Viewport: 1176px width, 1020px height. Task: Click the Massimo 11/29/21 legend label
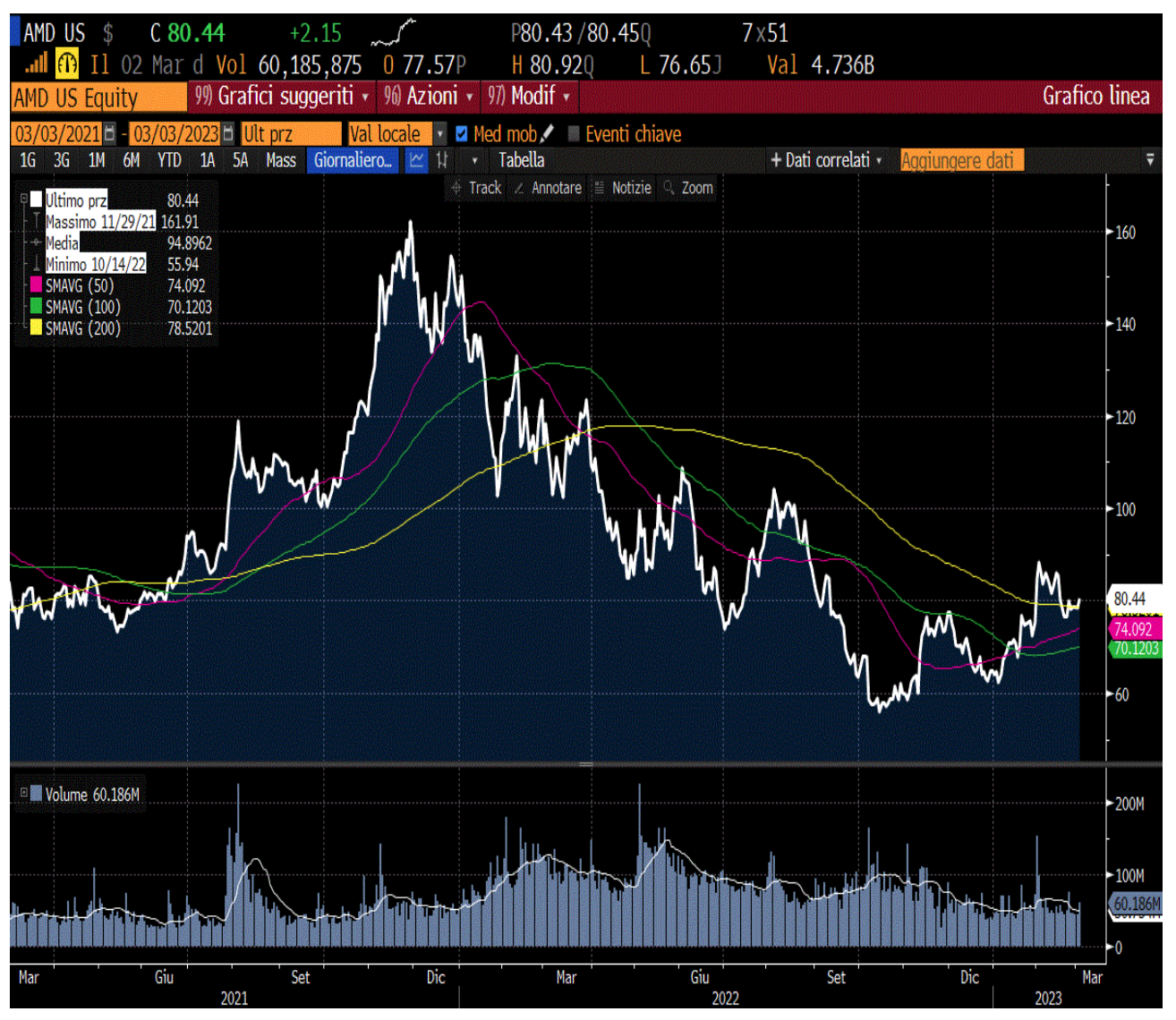pyautogui.click(x=100, y=222)
